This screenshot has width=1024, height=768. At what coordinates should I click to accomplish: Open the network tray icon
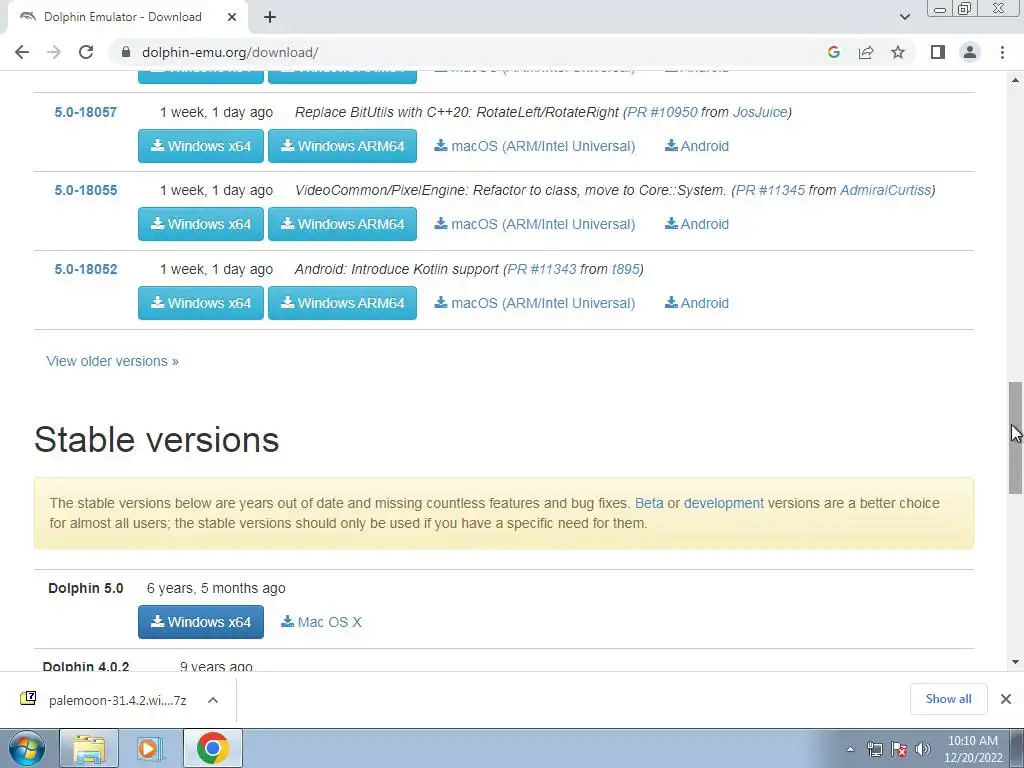coord(874,749)
